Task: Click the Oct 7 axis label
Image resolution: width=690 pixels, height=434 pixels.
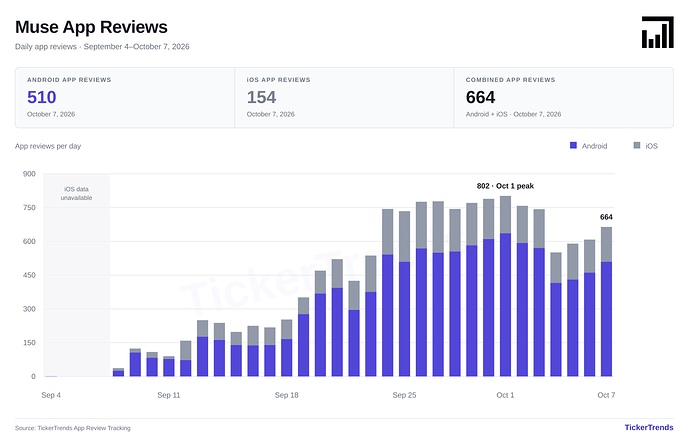Action: [606, 395]
